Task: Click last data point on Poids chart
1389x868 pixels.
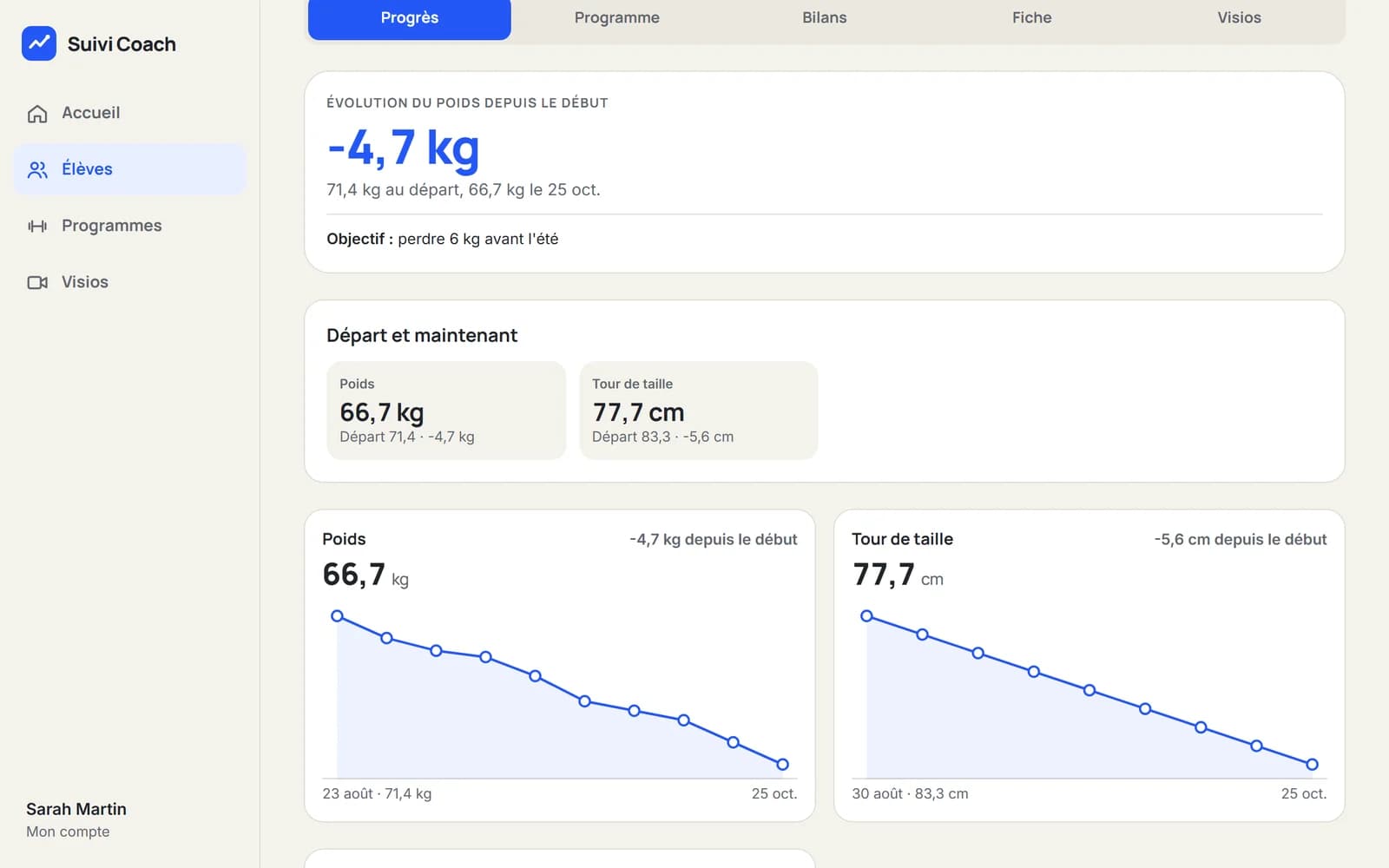Action: pyautogui.click(x=782, y=765)
